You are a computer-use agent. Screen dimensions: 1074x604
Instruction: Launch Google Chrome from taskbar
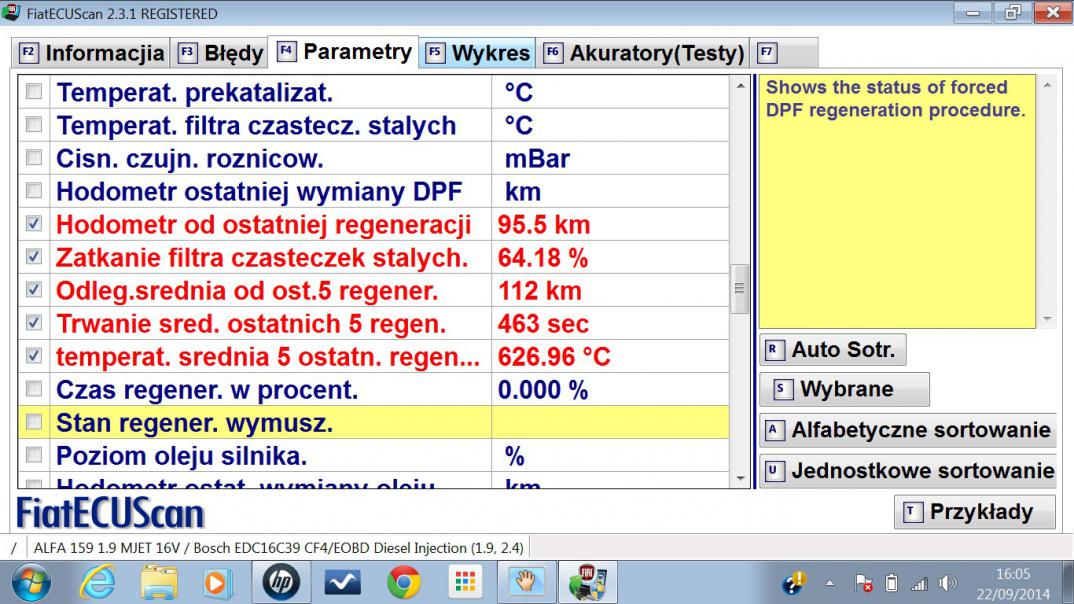[404, 583]
